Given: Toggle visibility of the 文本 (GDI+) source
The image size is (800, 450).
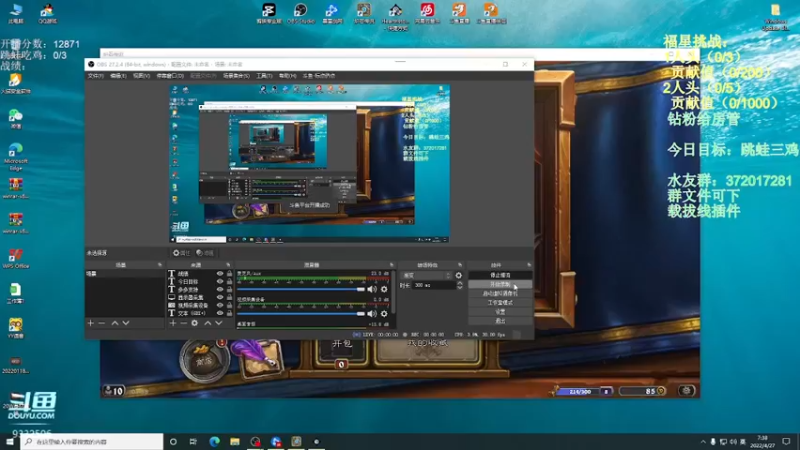Looking at the screenshot, I should [x=220, y=313].
